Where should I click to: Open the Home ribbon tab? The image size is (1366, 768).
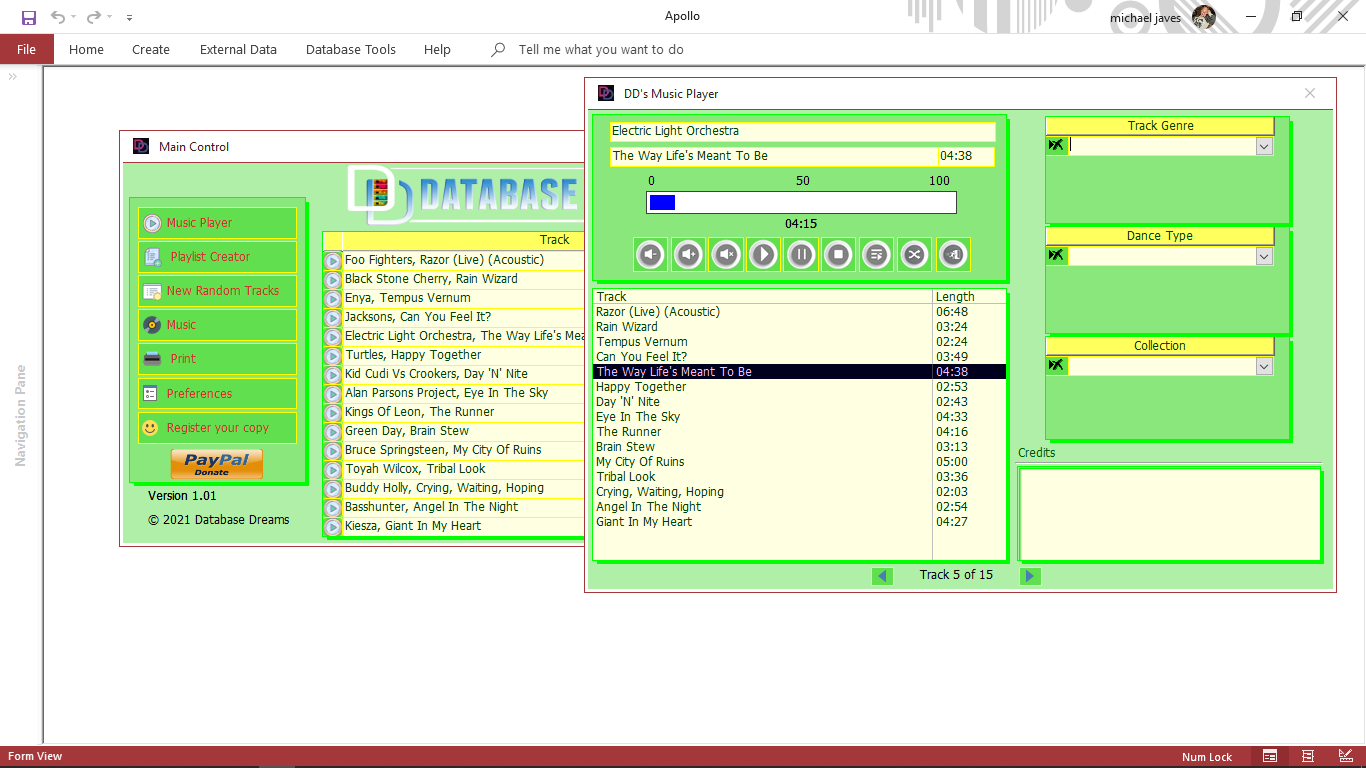point(86,49)
